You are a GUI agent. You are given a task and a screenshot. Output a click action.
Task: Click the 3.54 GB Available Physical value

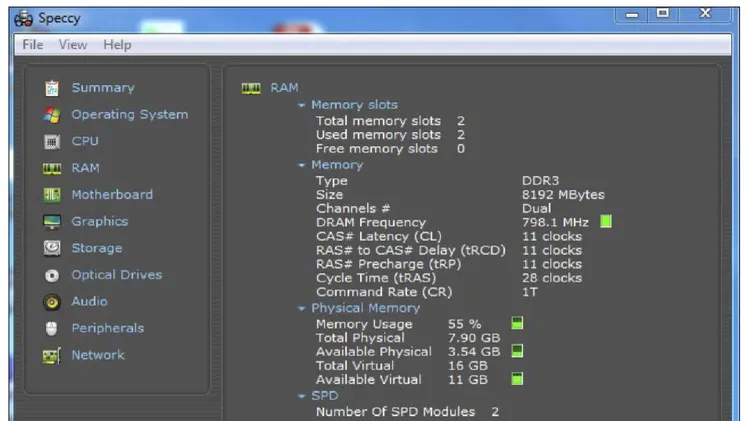coord(474,352)
